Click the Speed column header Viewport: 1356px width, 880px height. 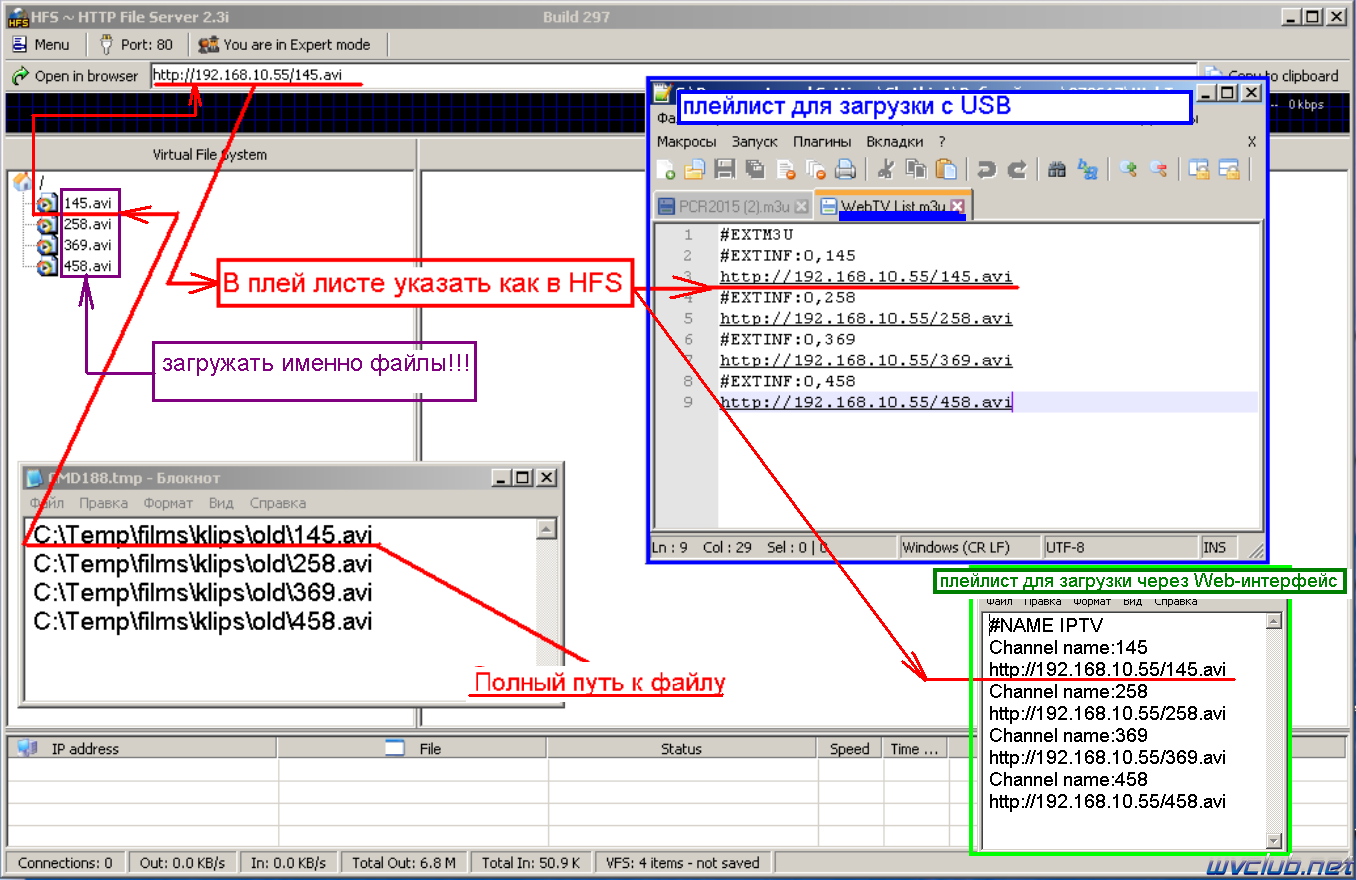tap(849, 749)
